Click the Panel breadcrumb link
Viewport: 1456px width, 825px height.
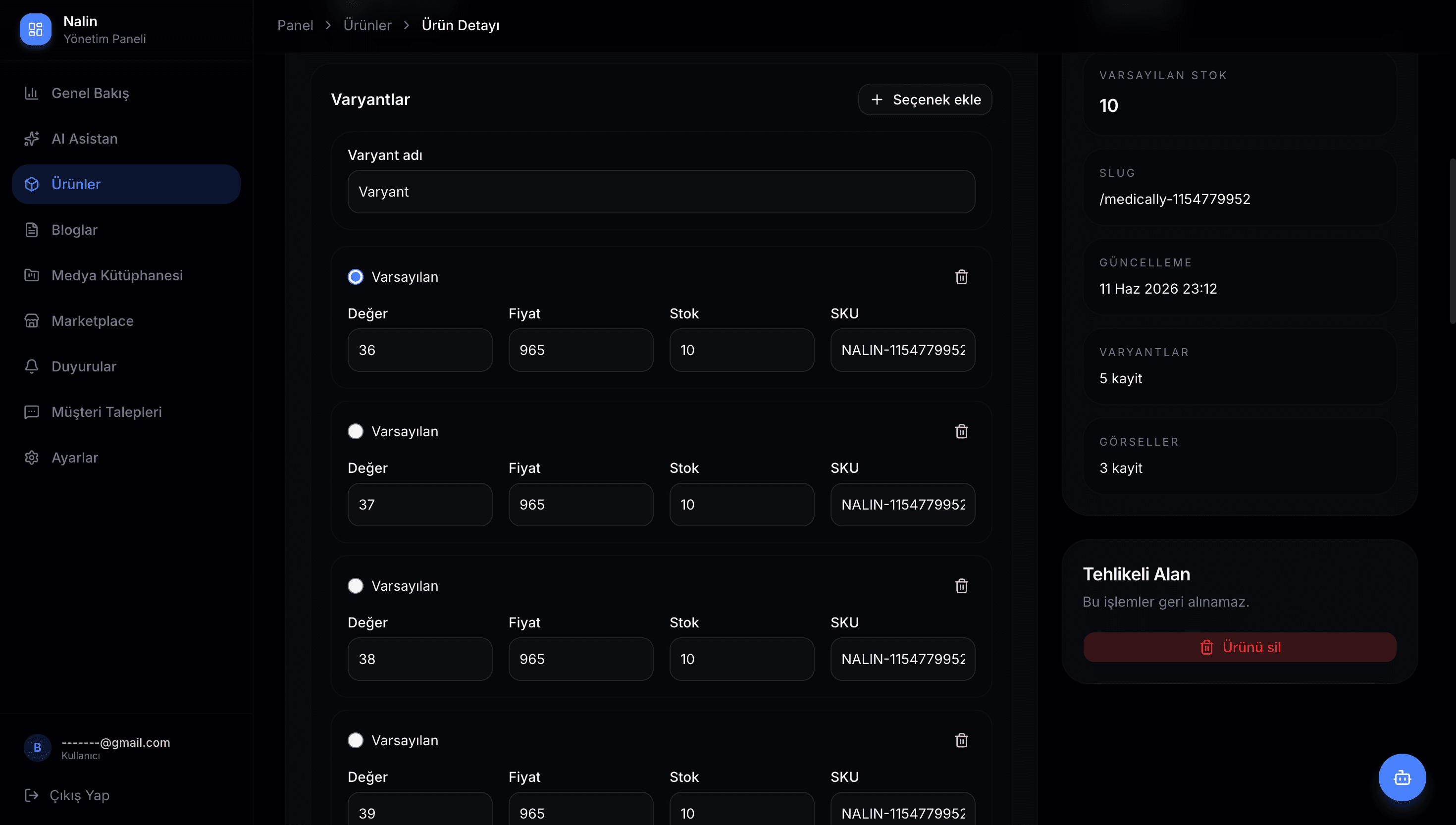tap(295, 25)
